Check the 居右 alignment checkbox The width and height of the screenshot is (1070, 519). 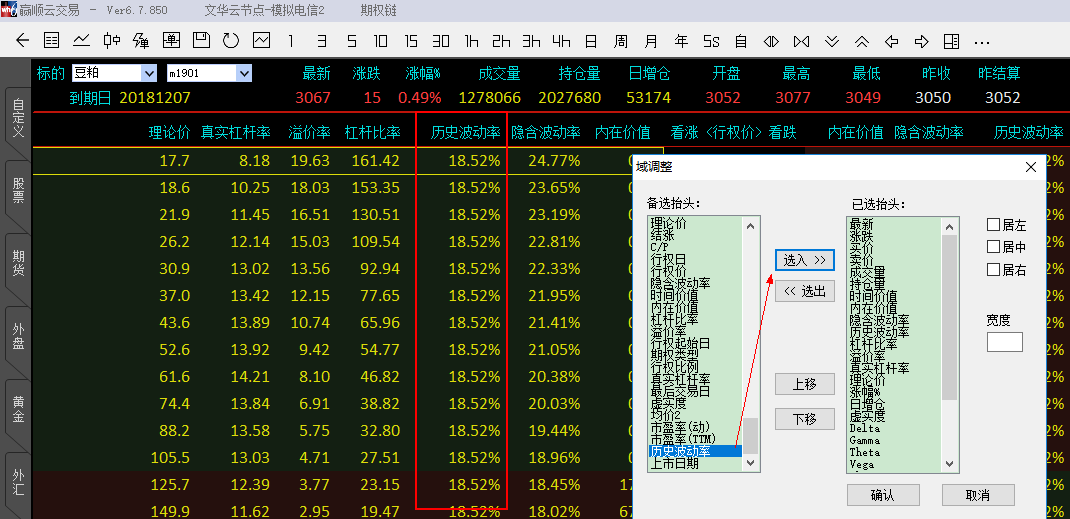993,269
